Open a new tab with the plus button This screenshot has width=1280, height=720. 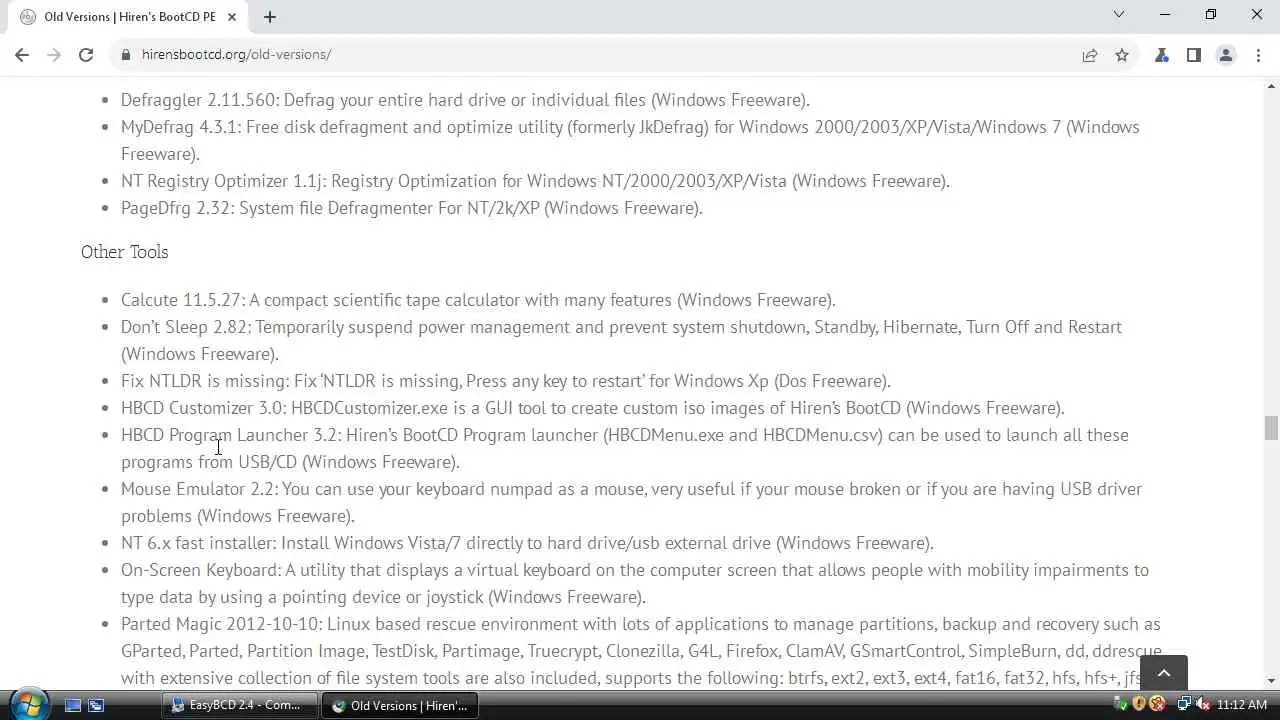click(x=270, y=16)
